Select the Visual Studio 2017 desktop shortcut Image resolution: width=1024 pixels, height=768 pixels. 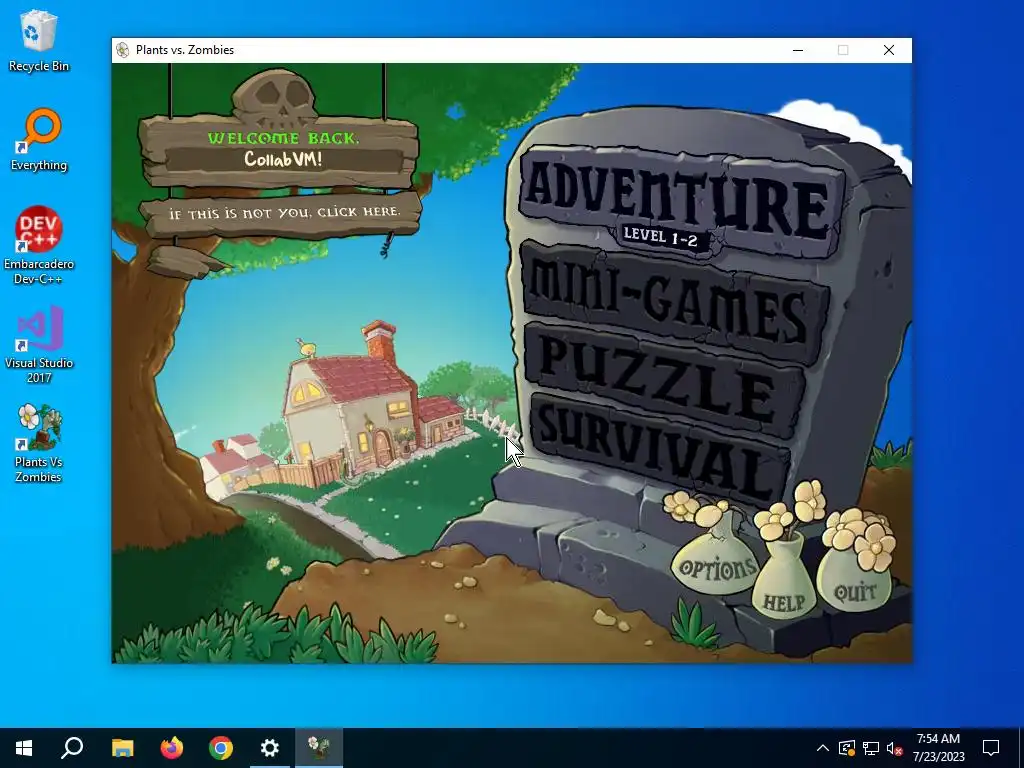point(39,345)
